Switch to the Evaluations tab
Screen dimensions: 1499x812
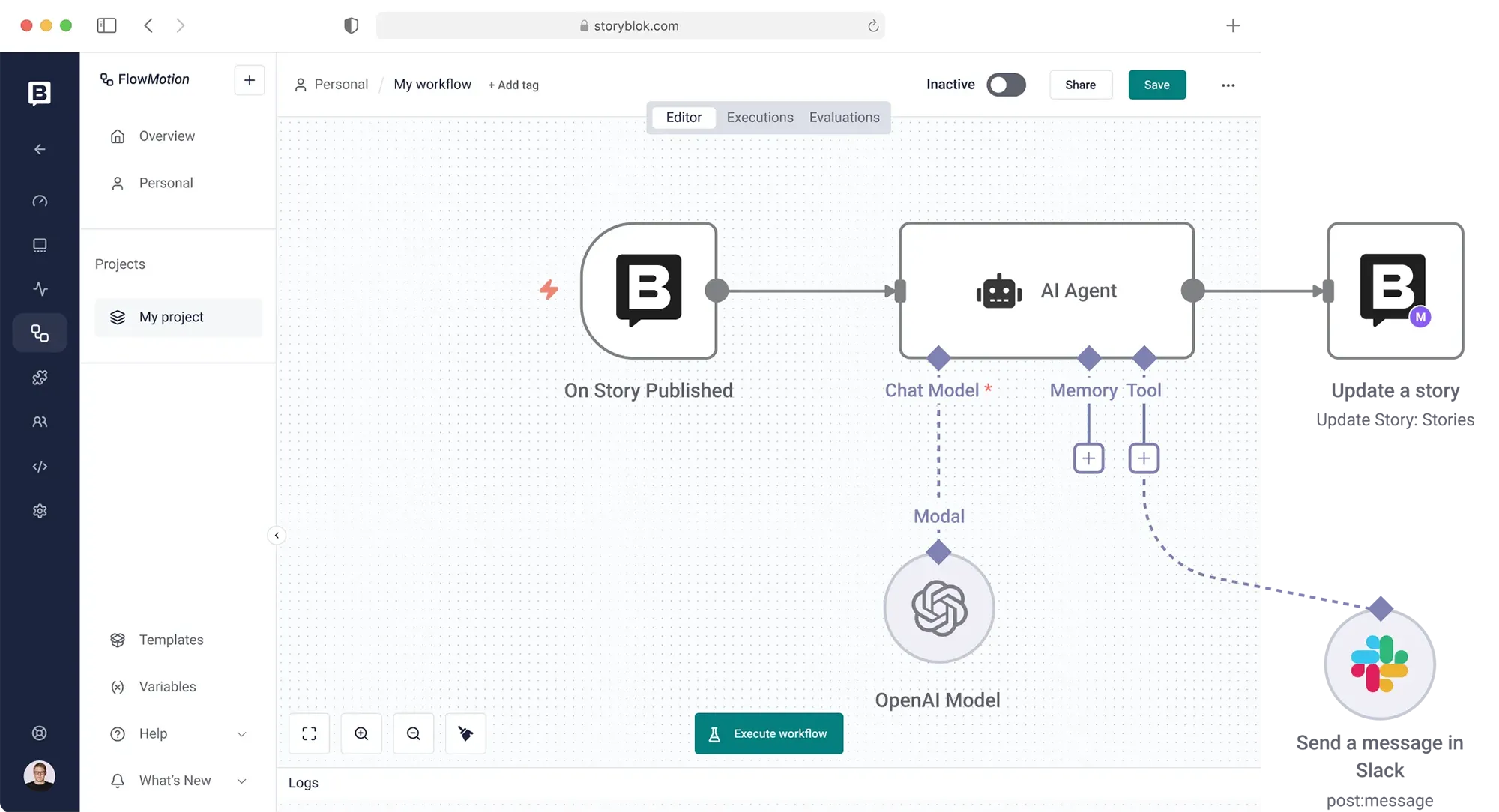pos(845,118)
